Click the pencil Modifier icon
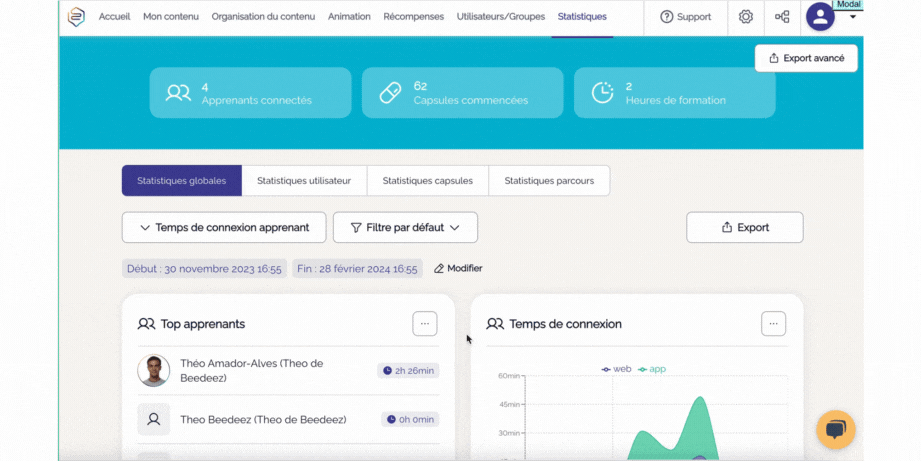The width and height of the screenshot is (921, 461). pos(439,269)
